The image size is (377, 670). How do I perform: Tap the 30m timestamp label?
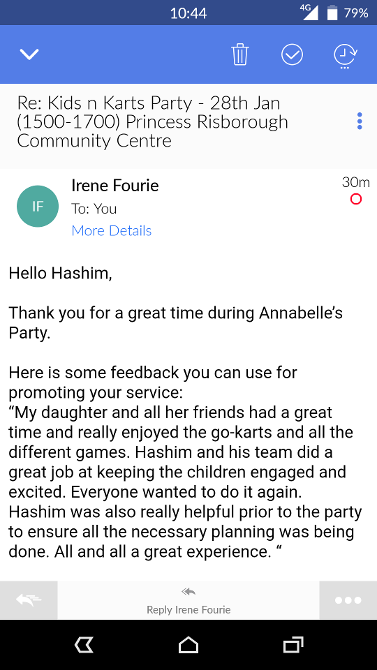pos(356,182)
